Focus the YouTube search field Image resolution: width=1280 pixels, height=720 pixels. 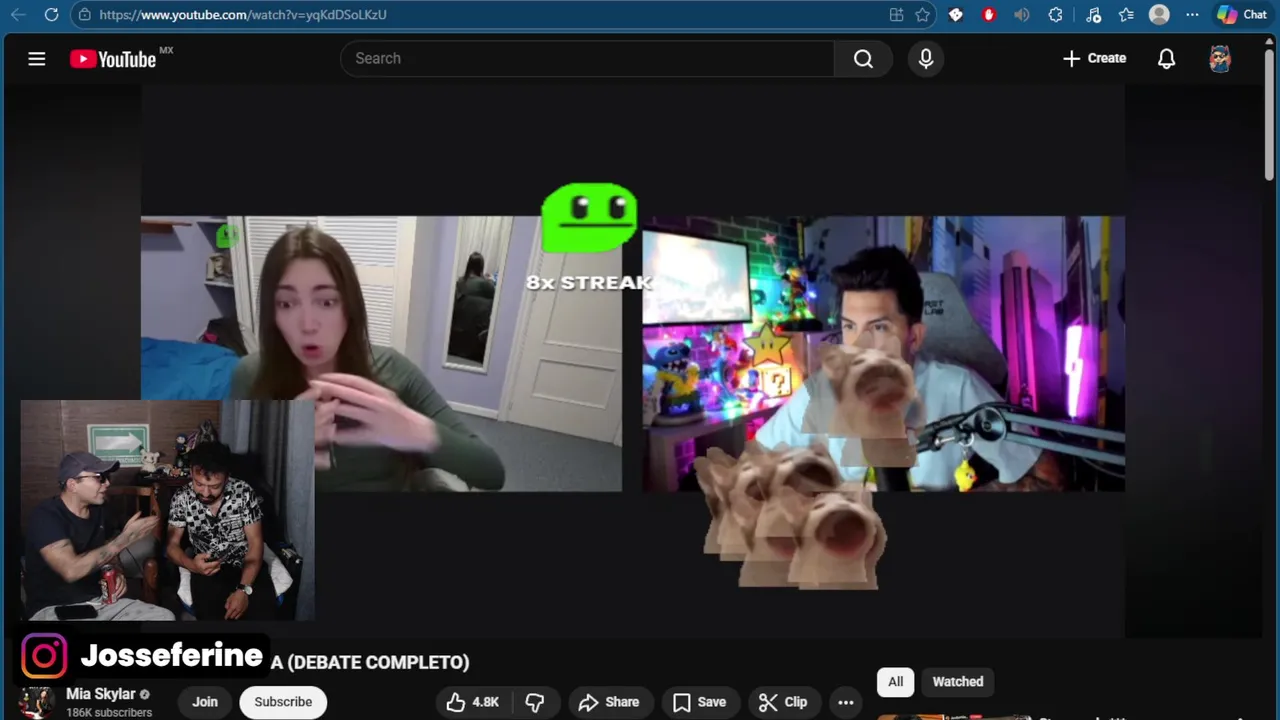click(587, 59)
